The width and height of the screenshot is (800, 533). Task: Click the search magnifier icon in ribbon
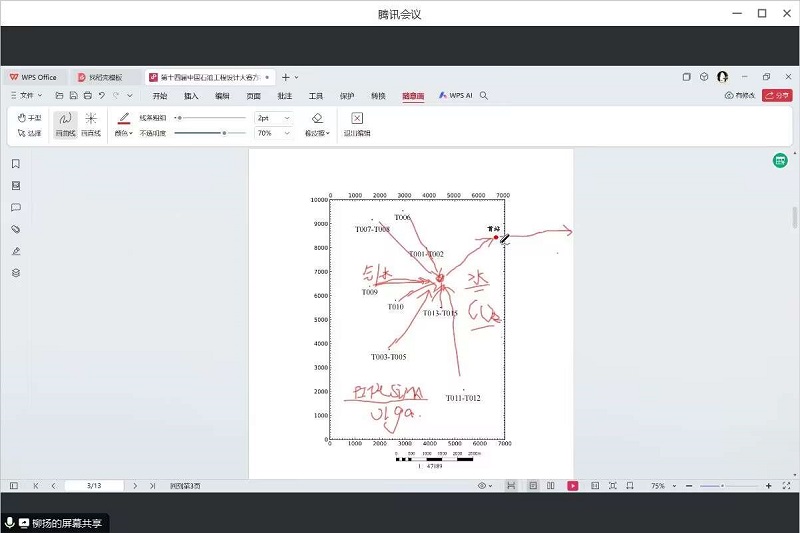(484, 96)
